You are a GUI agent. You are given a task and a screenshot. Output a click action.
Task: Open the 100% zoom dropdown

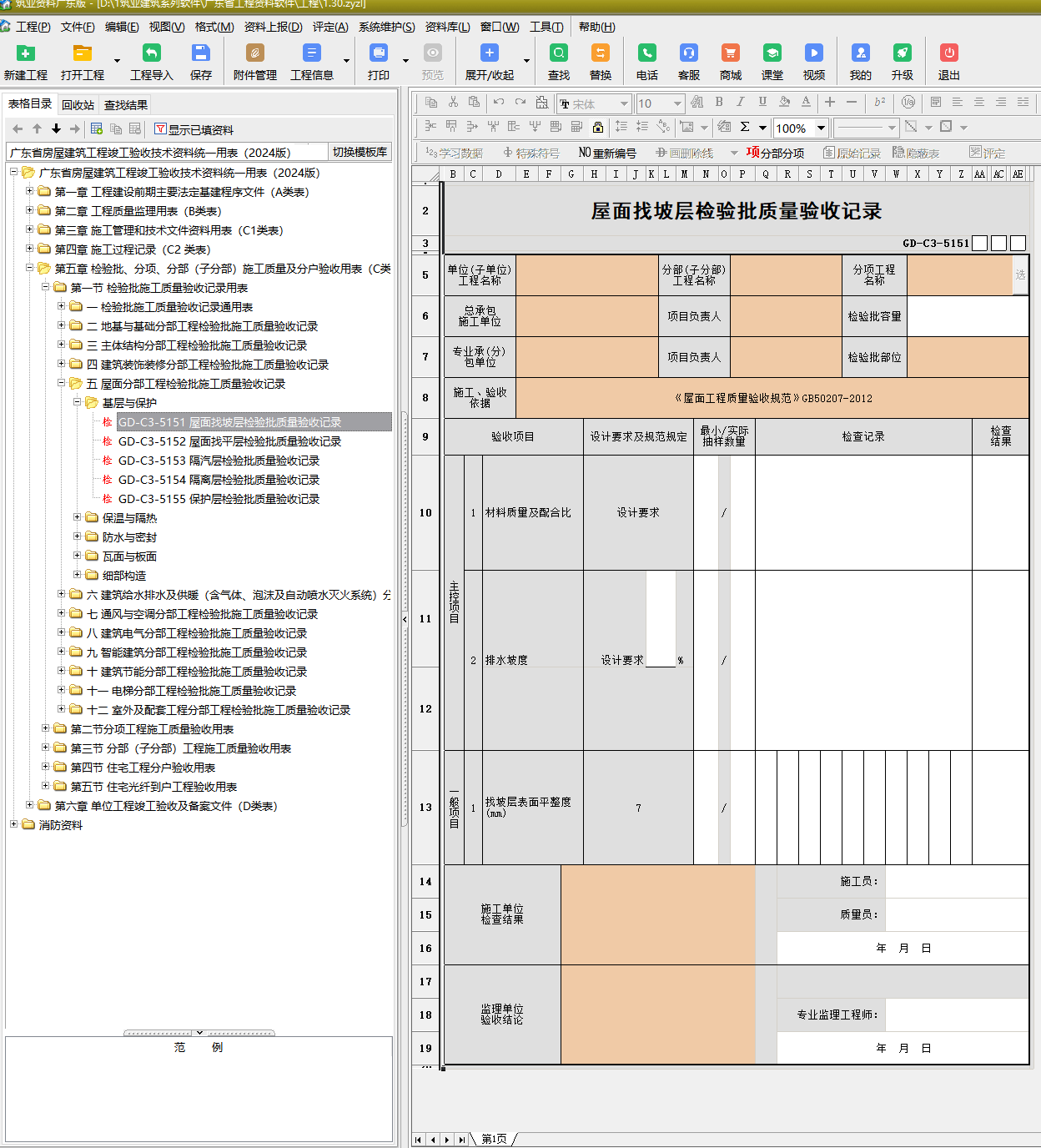click(x=821, y=128)
